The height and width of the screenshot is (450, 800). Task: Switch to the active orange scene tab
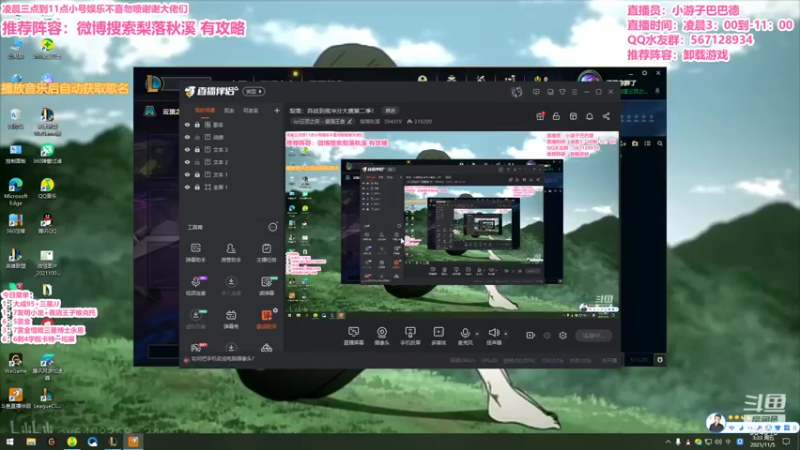(205, 110)
